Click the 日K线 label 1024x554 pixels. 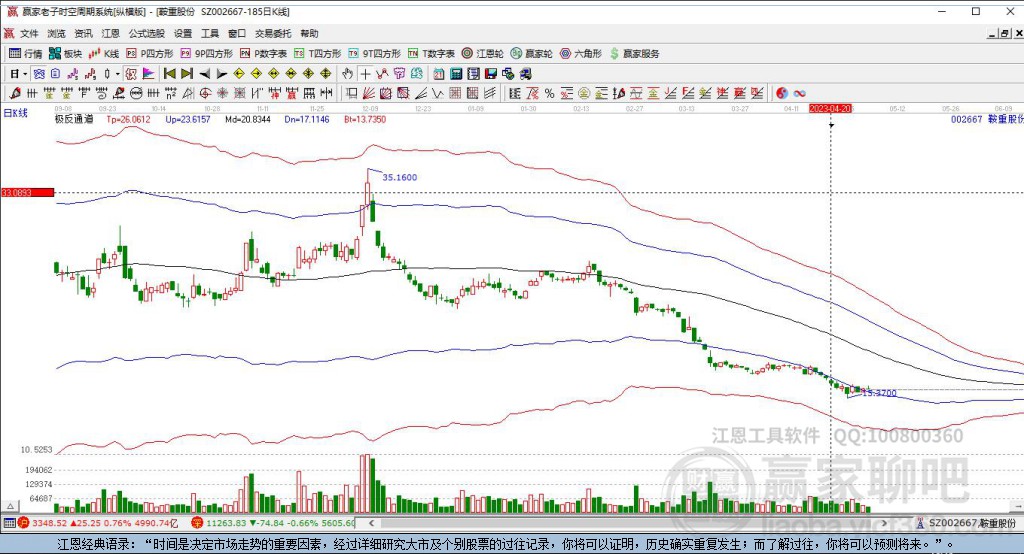tap(16, 113)
